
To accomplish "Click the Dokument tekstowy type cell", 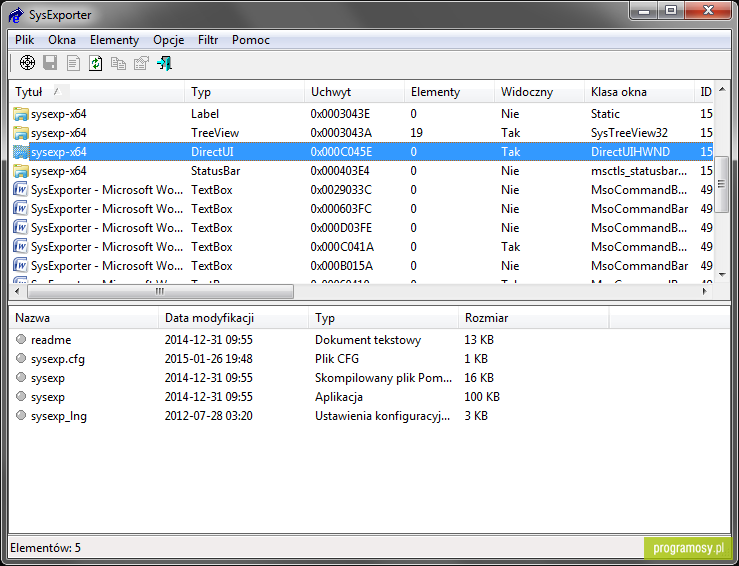I will pyautogui.click(x=368, y=340).
